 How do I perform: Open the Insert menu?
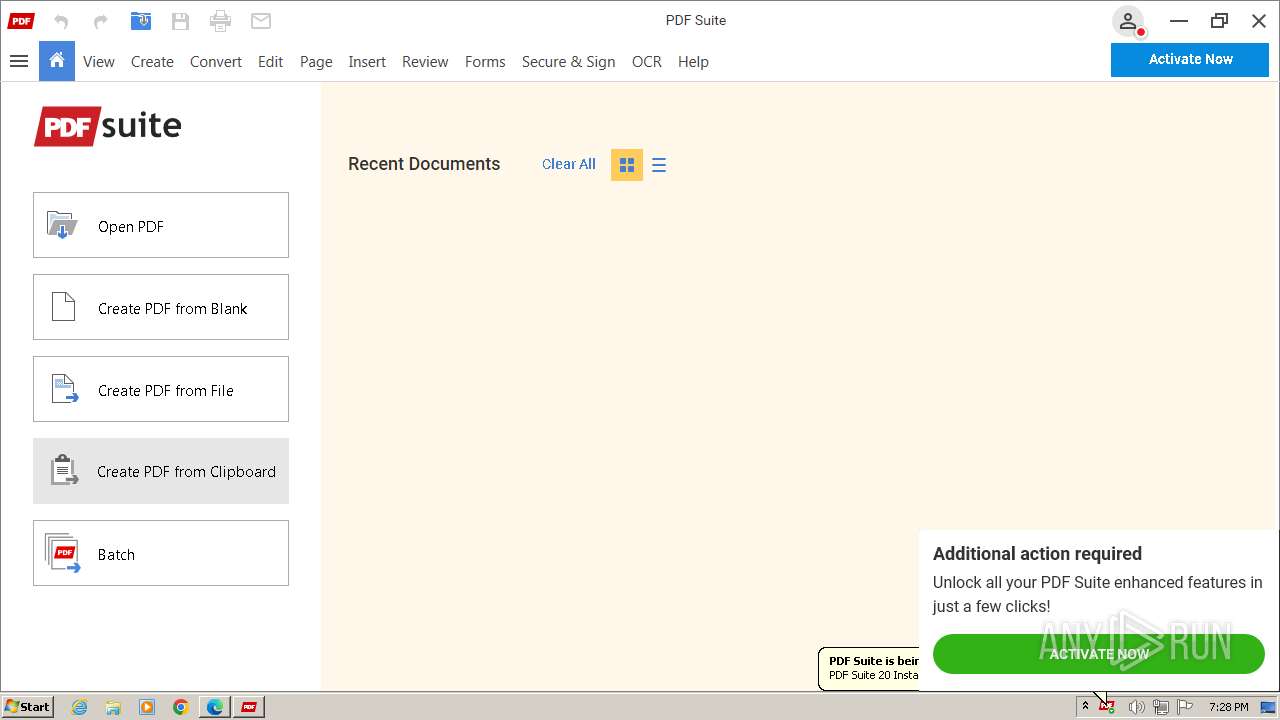tap(367, 62)
